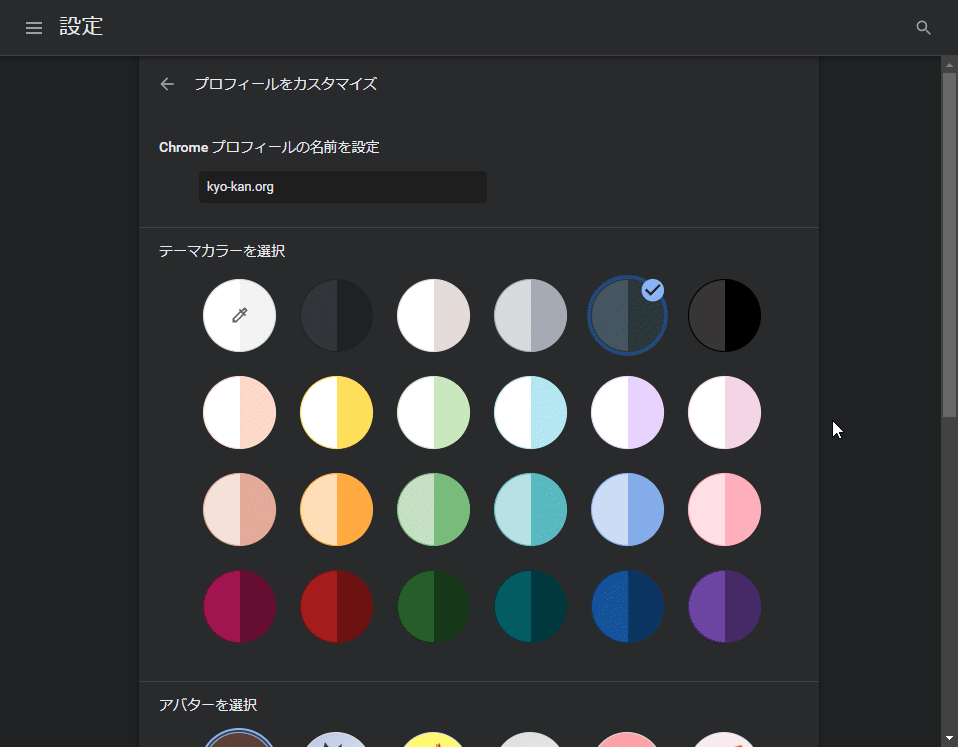Open the custom color eyedropper picker
This screenshot has height=747, width=958.
tap(240, 316)
